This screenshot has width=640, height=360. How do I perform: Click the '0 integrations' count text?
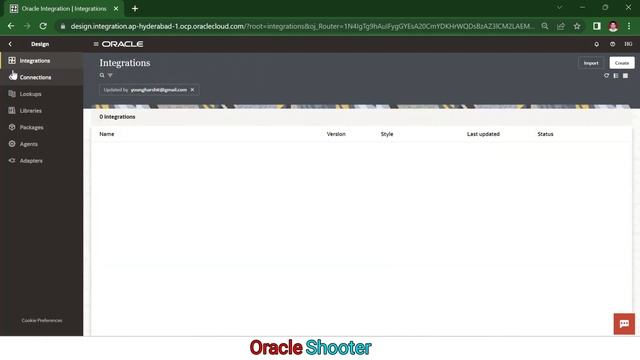[117, 117]
